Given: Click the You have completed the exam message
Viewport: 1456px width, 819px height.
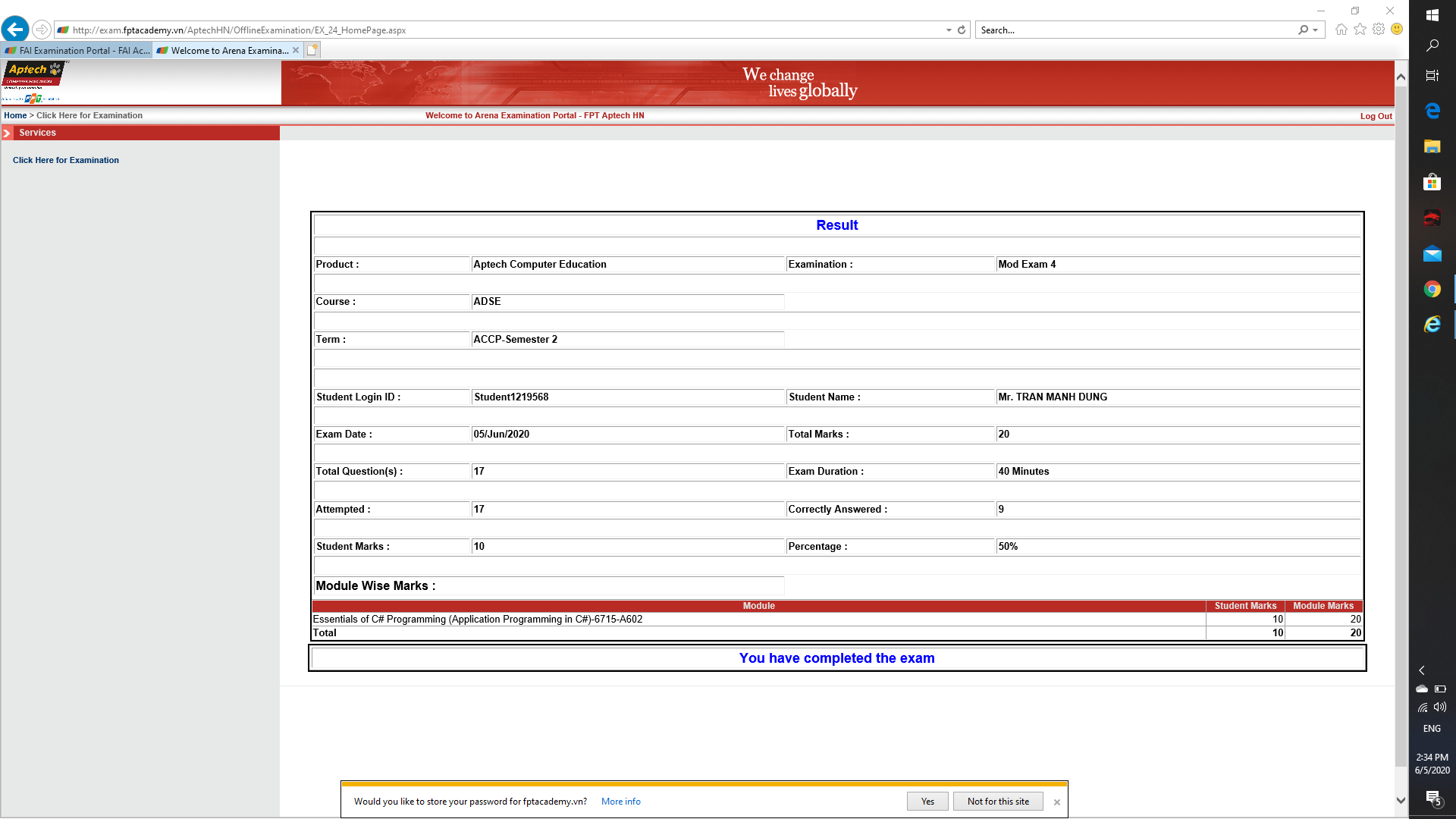Looking at the screenshot, I should [836, 658].
